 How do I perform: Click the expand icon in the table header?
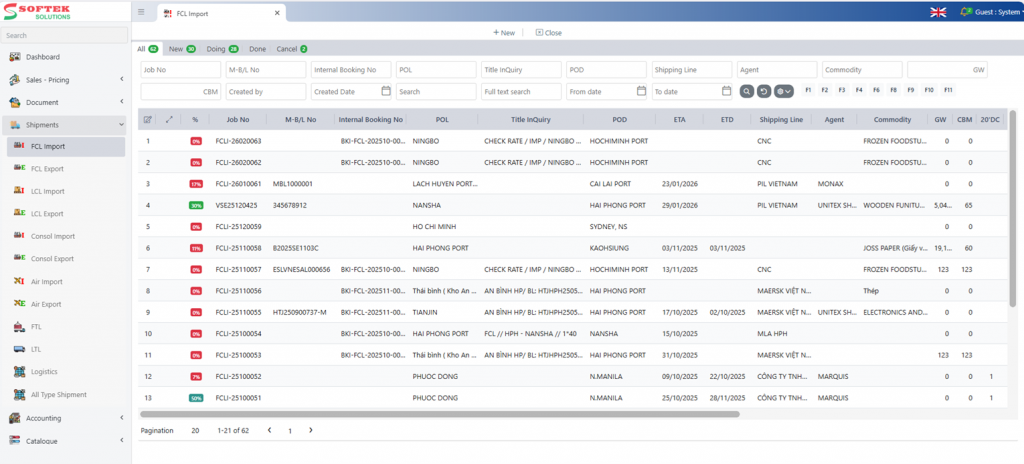coord(169,119)
